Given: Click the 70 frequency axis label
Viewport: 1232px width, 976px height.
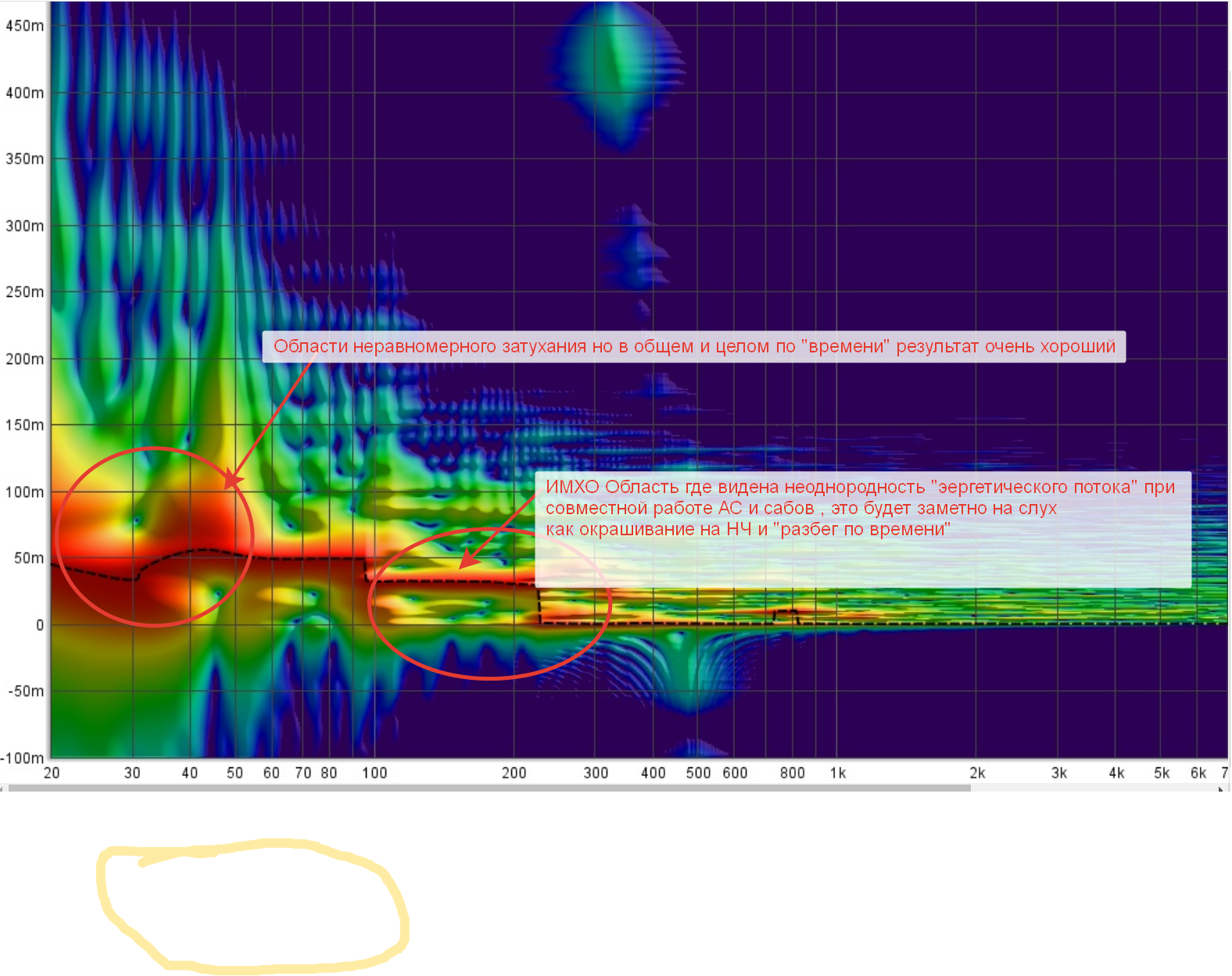Looking at the screenshot, I should click(x=303, y=773).
